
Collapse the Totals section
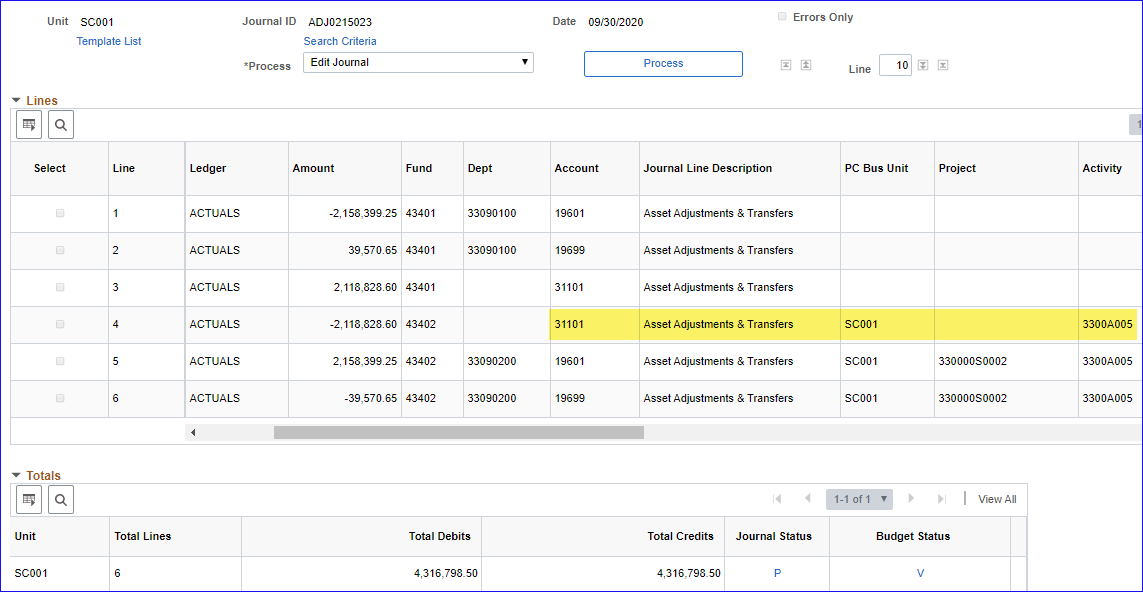click(x=16, y=475)
